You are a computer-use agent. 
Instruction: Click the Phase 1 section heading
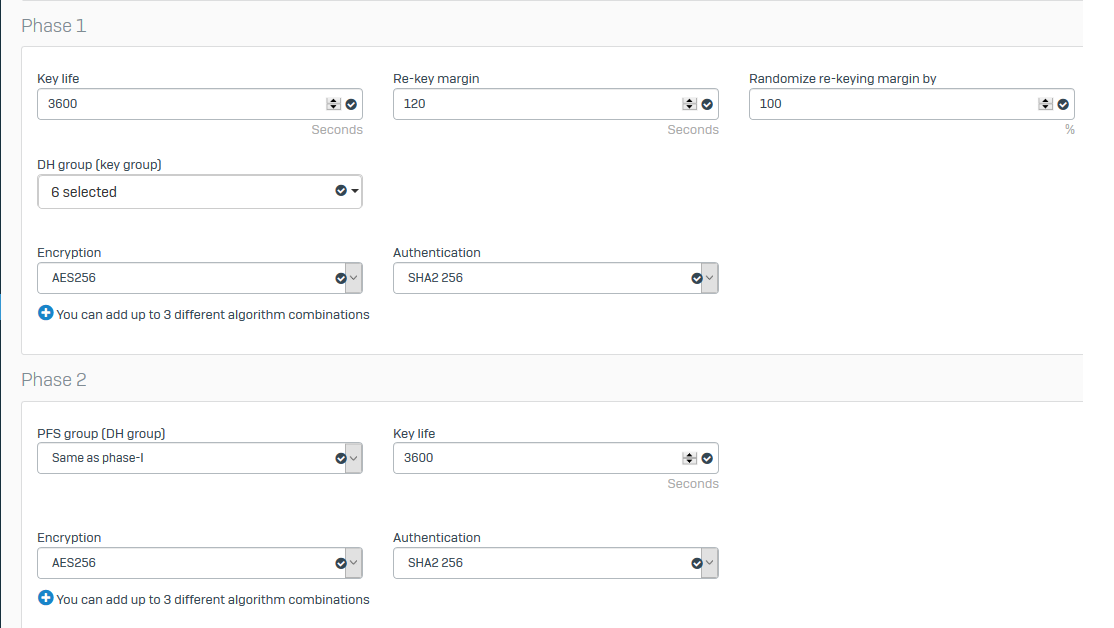pos(54,26)
